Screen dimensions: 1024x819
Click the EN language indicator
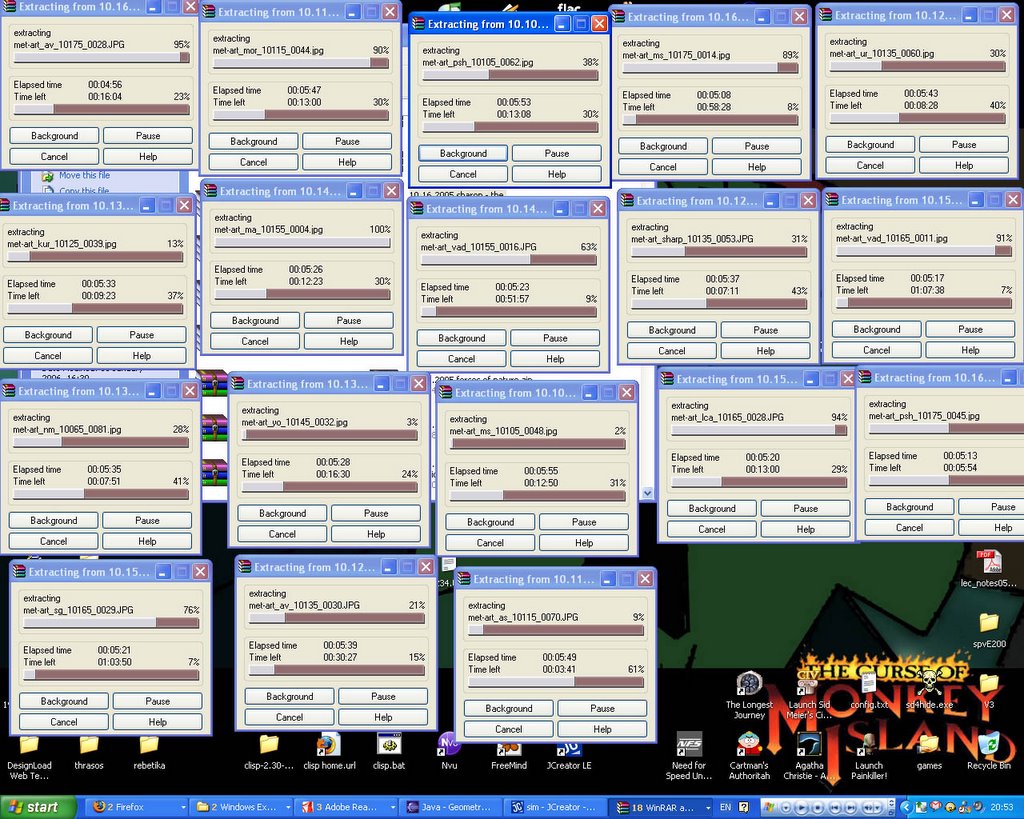(x=726, y=807)
